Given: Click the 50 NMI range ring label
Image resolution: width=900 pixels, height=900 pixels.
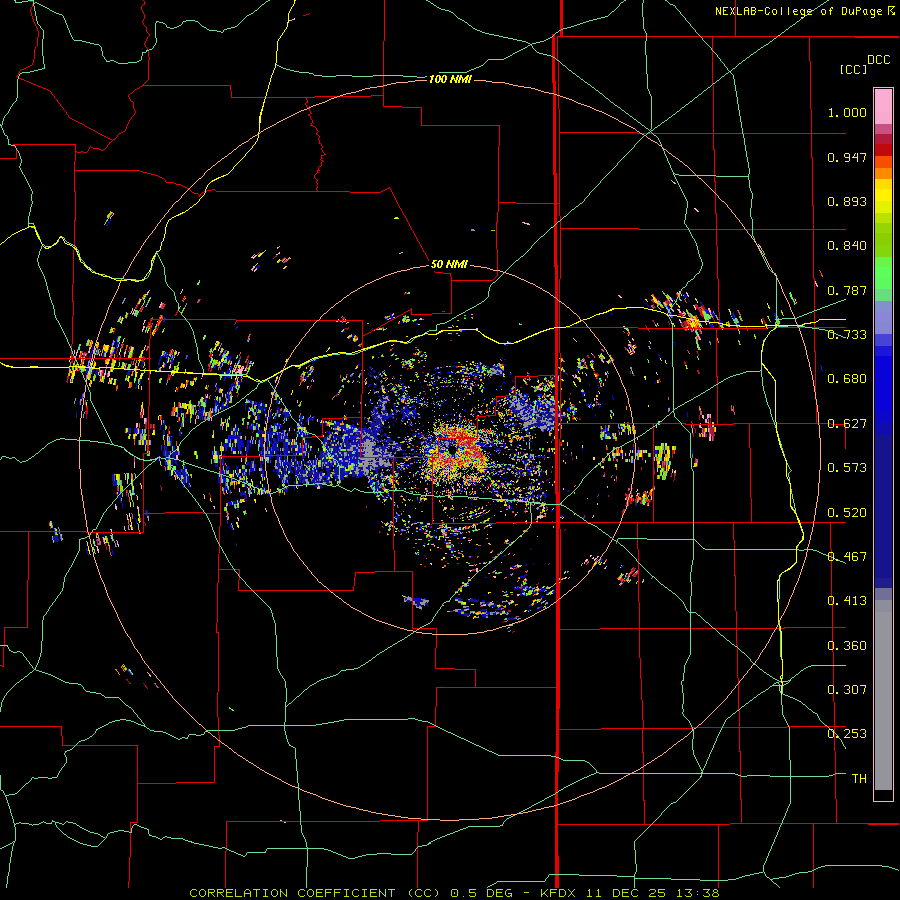Looking at the screenshot, I should pyautogui.click(x=449, y=264).
